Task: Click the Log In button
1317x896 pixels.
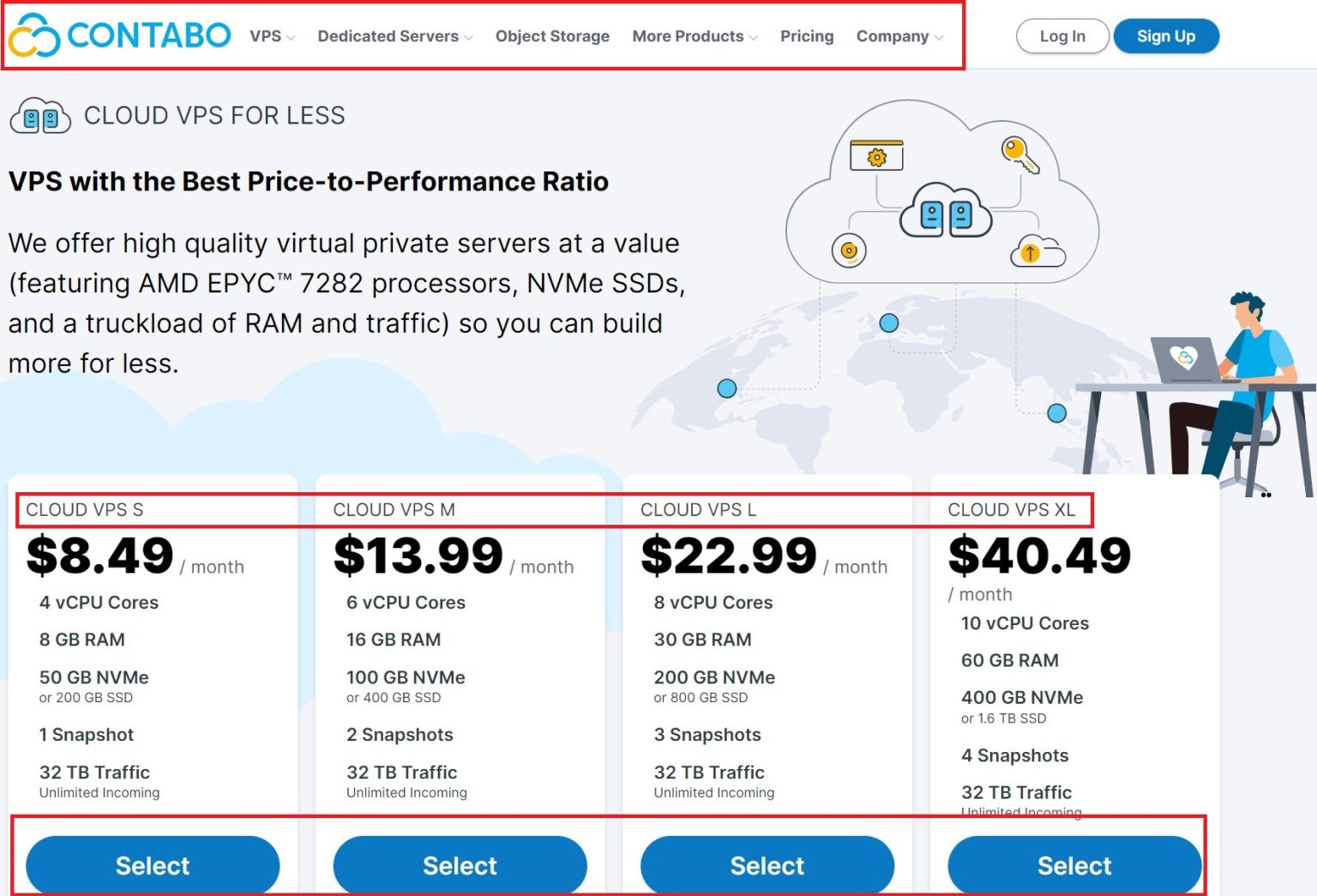Action: (x=1062, y=36)
